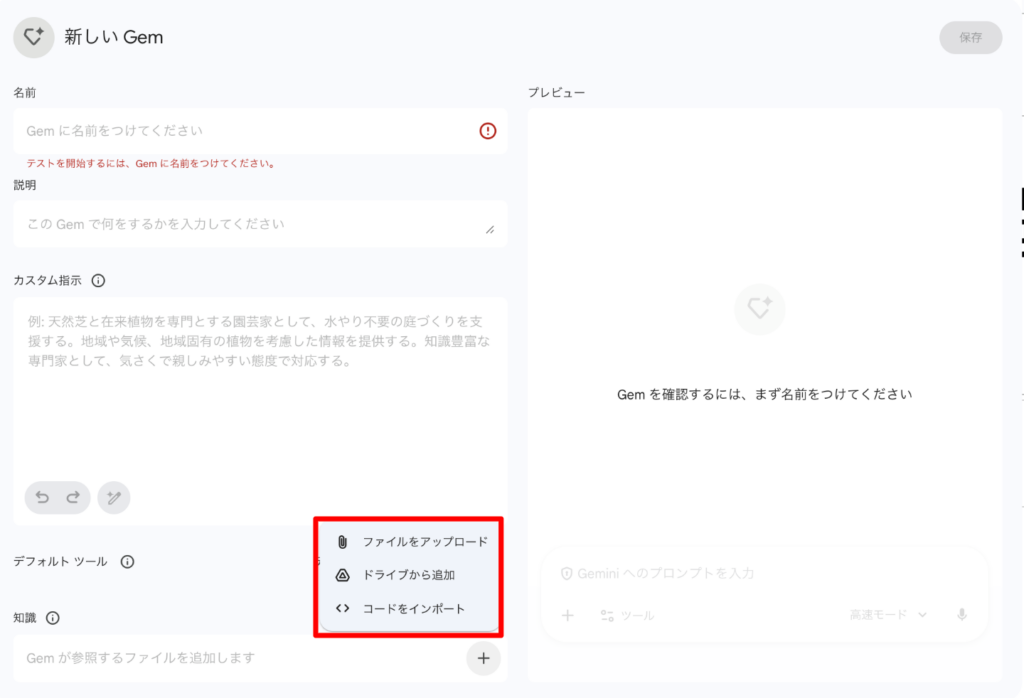Click the microphone icon in preview
This screenshot has height=698, width=1024.
pos(961,615)
